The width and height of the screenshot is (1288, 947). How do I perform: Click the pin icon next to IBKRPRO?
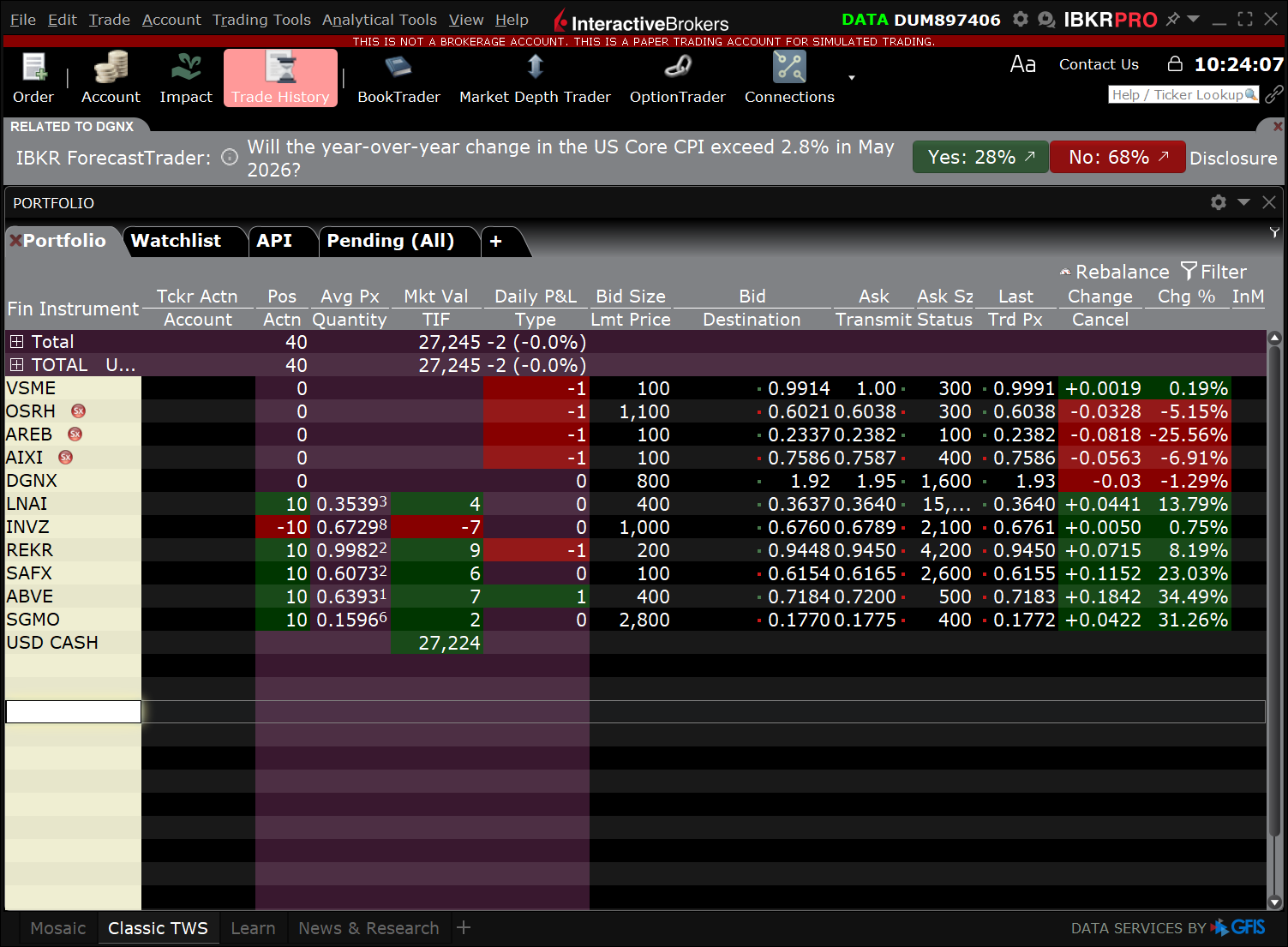tap(1172, 19)
